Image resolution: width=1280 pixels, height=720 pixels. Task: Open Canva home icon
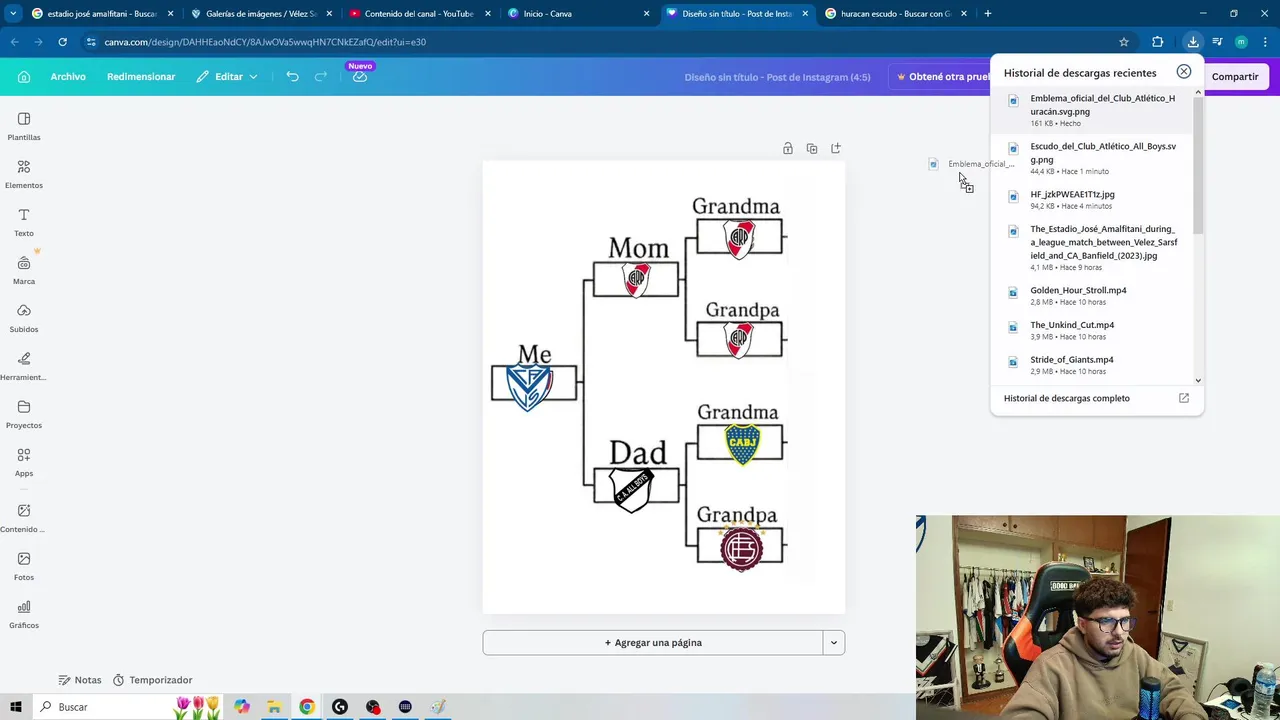click(24, 77)
